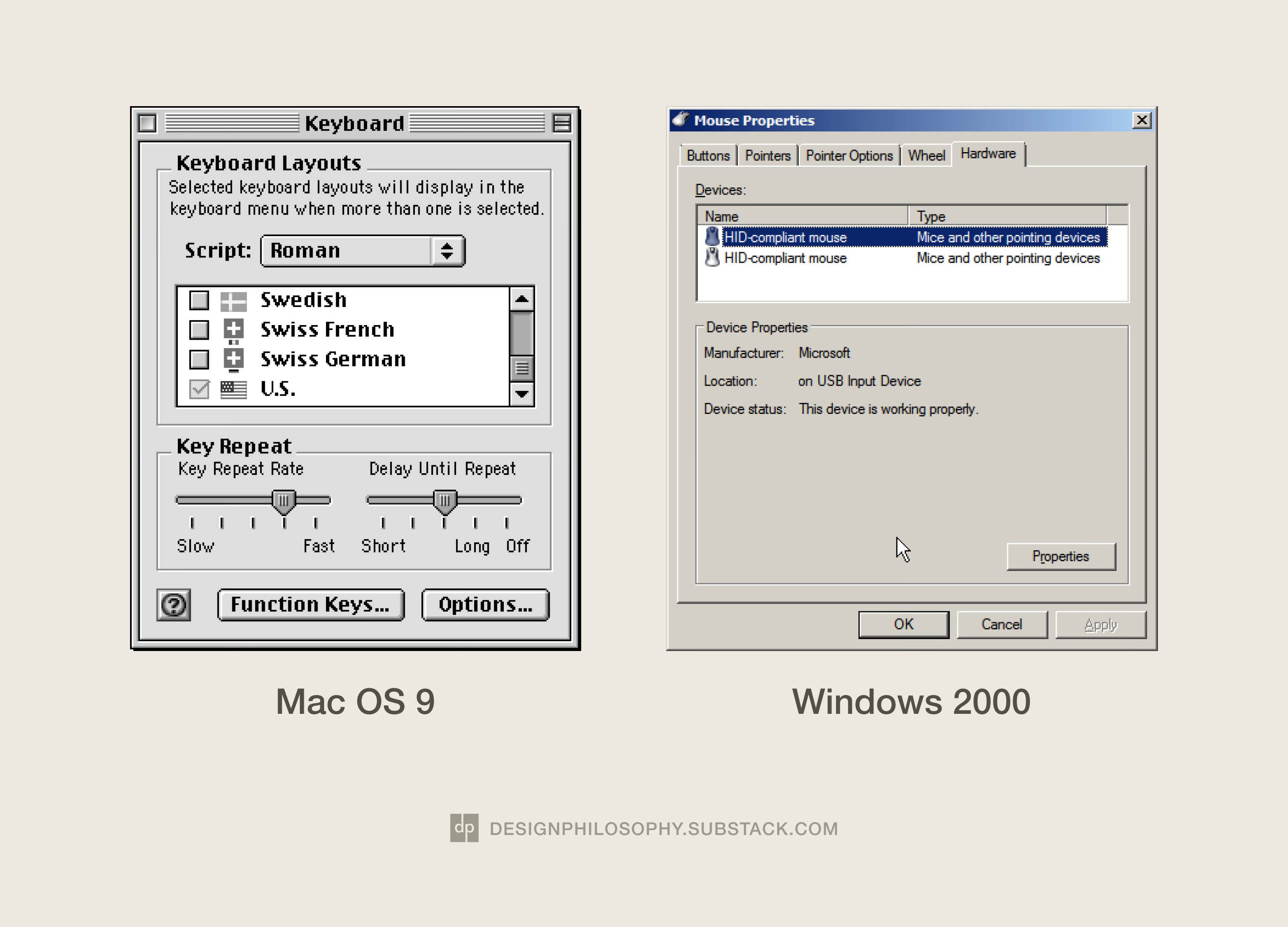Click the help question mark icon
The width and height of the screenshot is (1288, 927).
(x=174, y=605)
